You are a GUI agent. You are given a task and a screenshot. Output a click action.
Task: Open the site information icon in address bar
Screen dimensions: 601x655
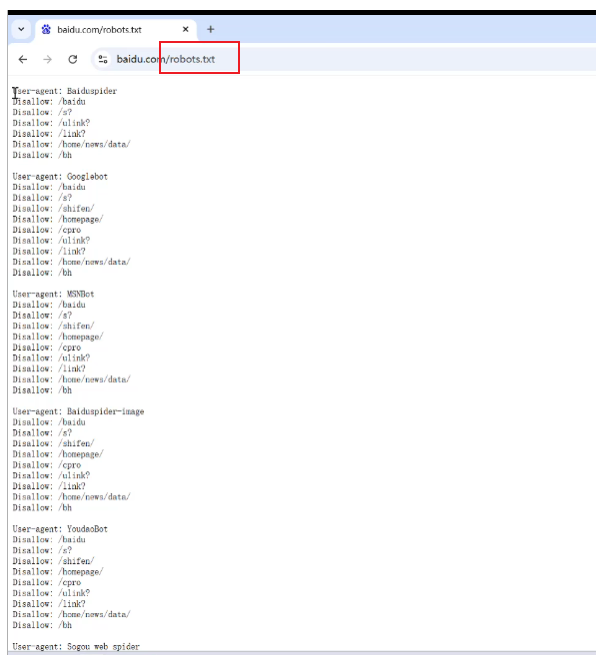(x=103, y=59)
